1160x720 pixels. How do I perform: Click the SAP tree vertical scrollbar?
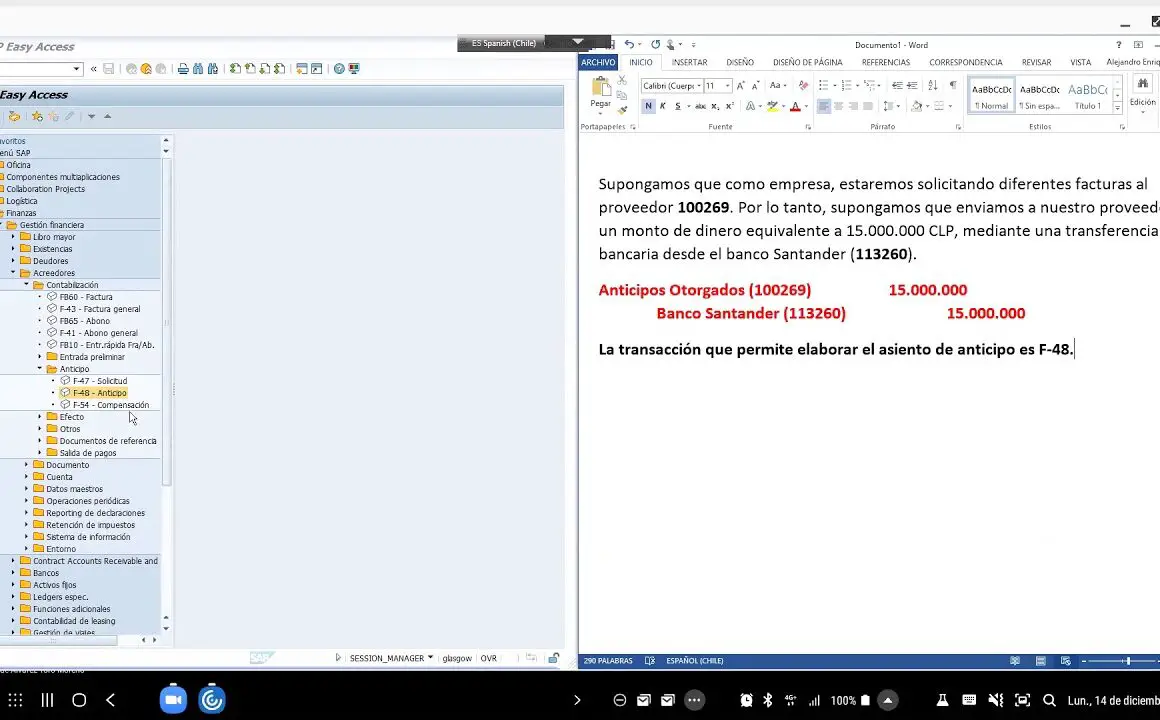166,322
